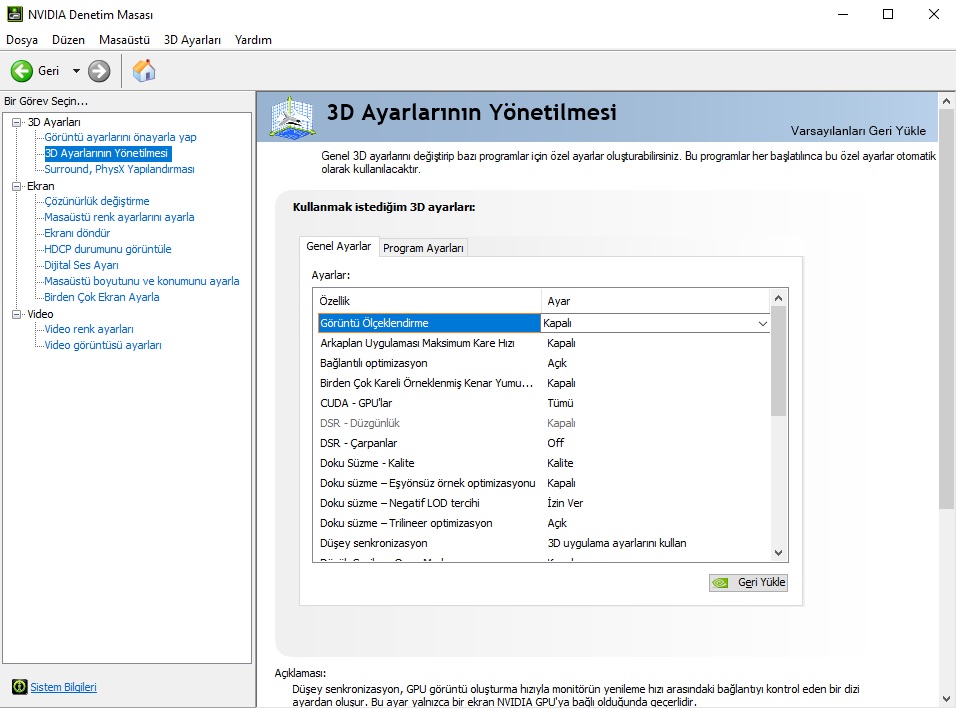The image size is (956, 708).
Task: Click main page scroll-up arrow
Action: click(946, 101)
